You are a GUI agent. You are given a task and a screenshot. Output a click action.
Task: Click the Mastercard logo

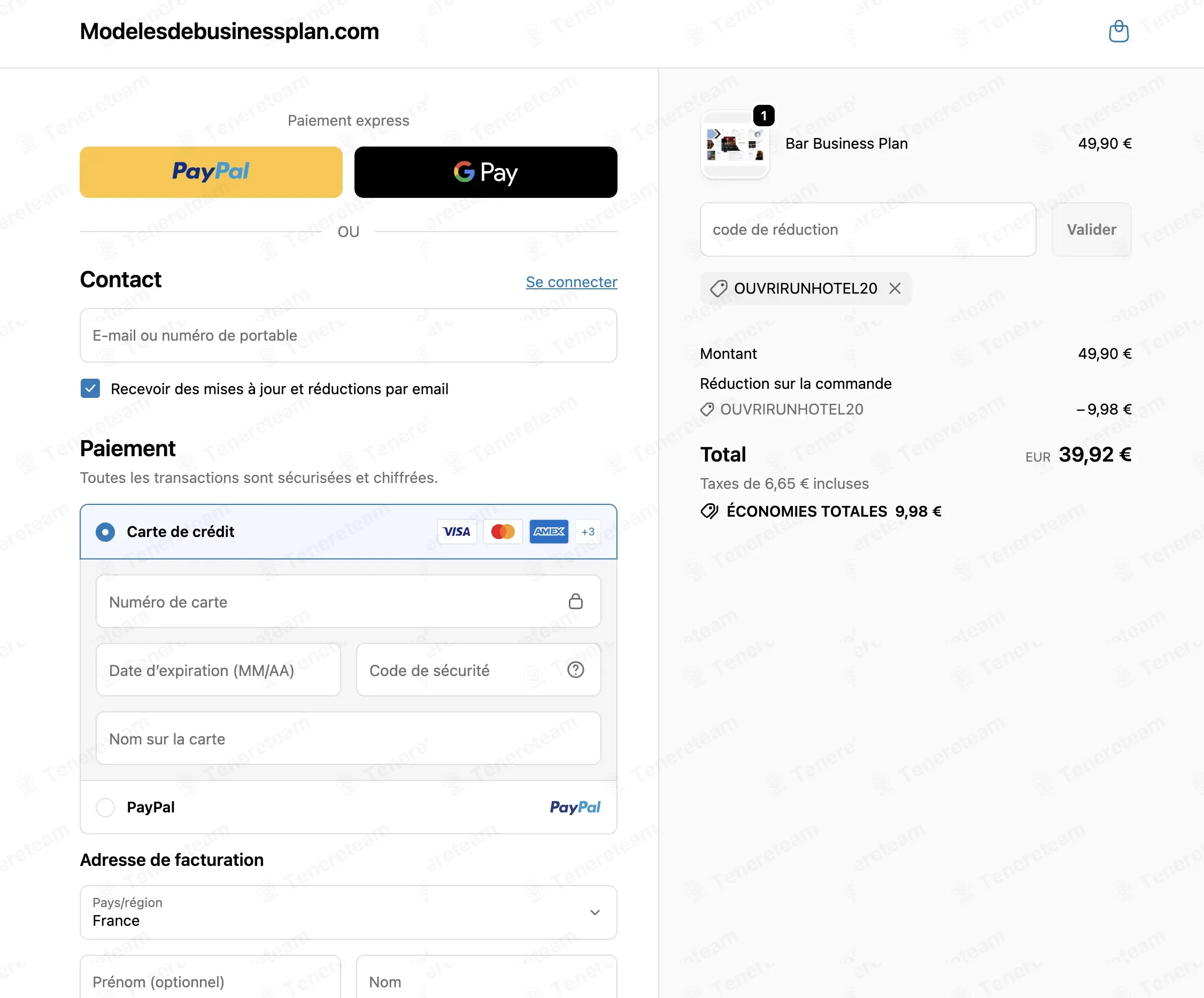point(503,532)
